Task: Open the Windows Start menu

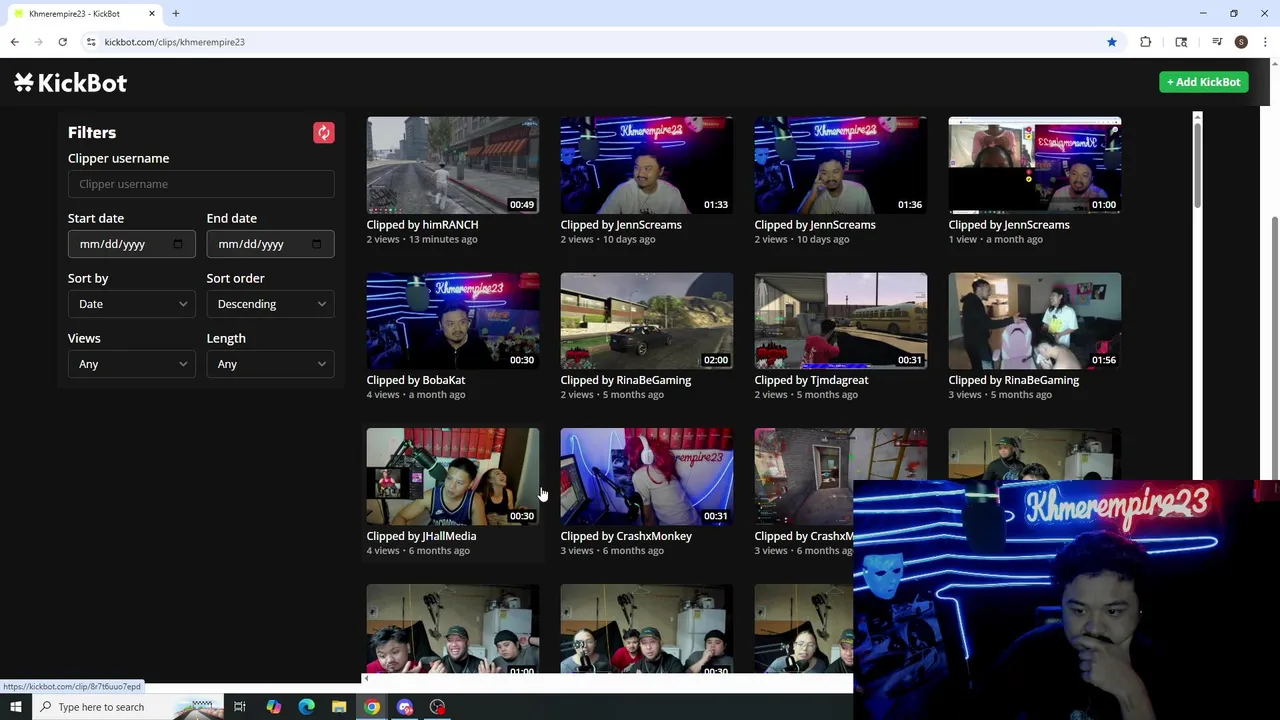Action: tap(16, 707)
